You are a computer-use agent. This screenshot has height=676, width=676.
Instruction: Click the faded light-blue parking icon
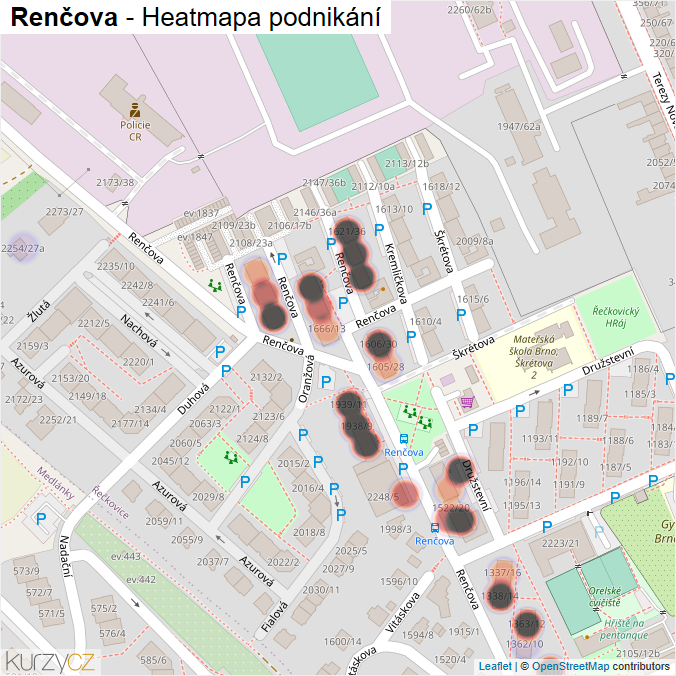599,532
